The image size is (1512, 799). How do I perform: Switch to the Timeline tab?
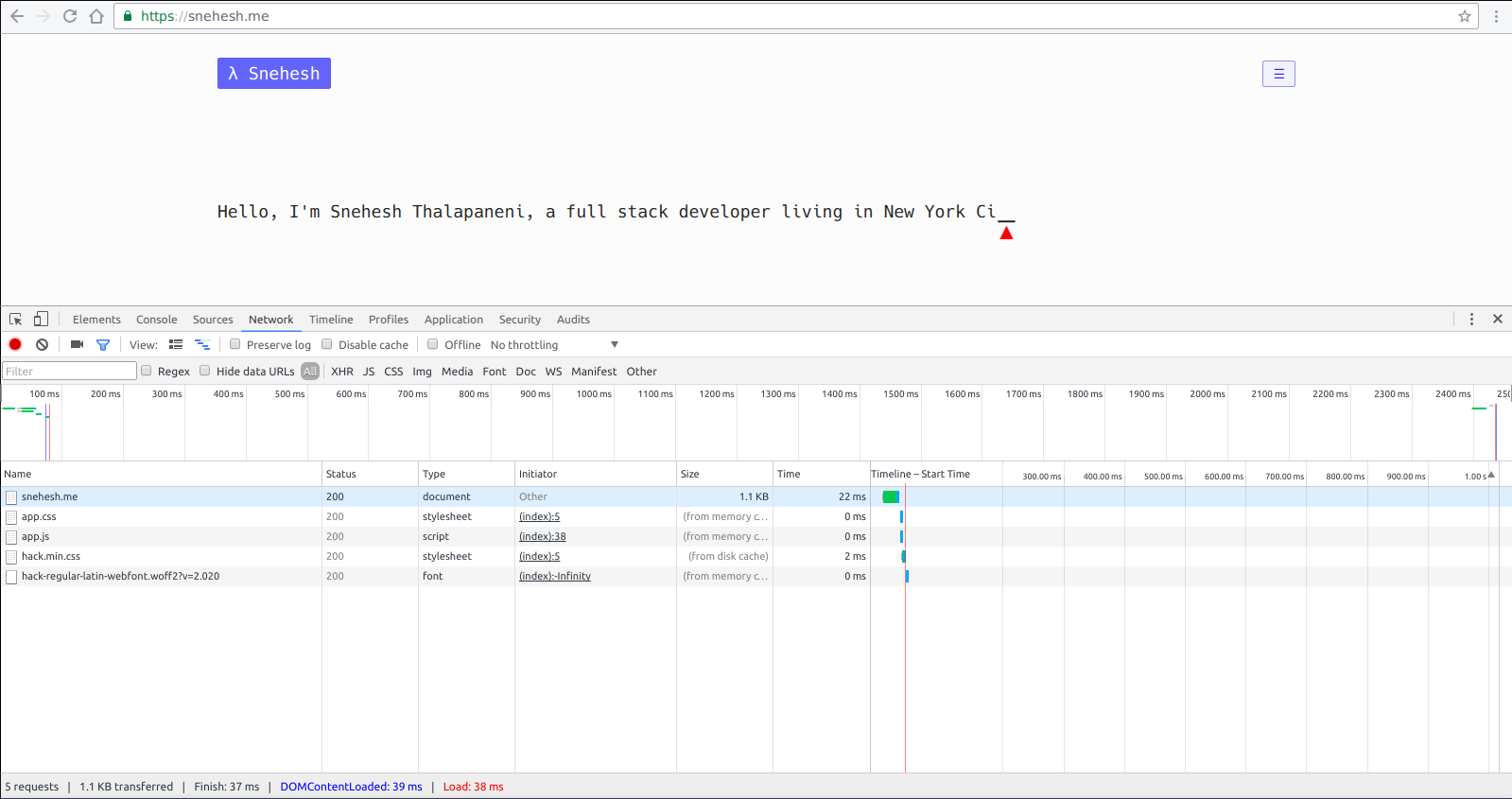[331, 320]
